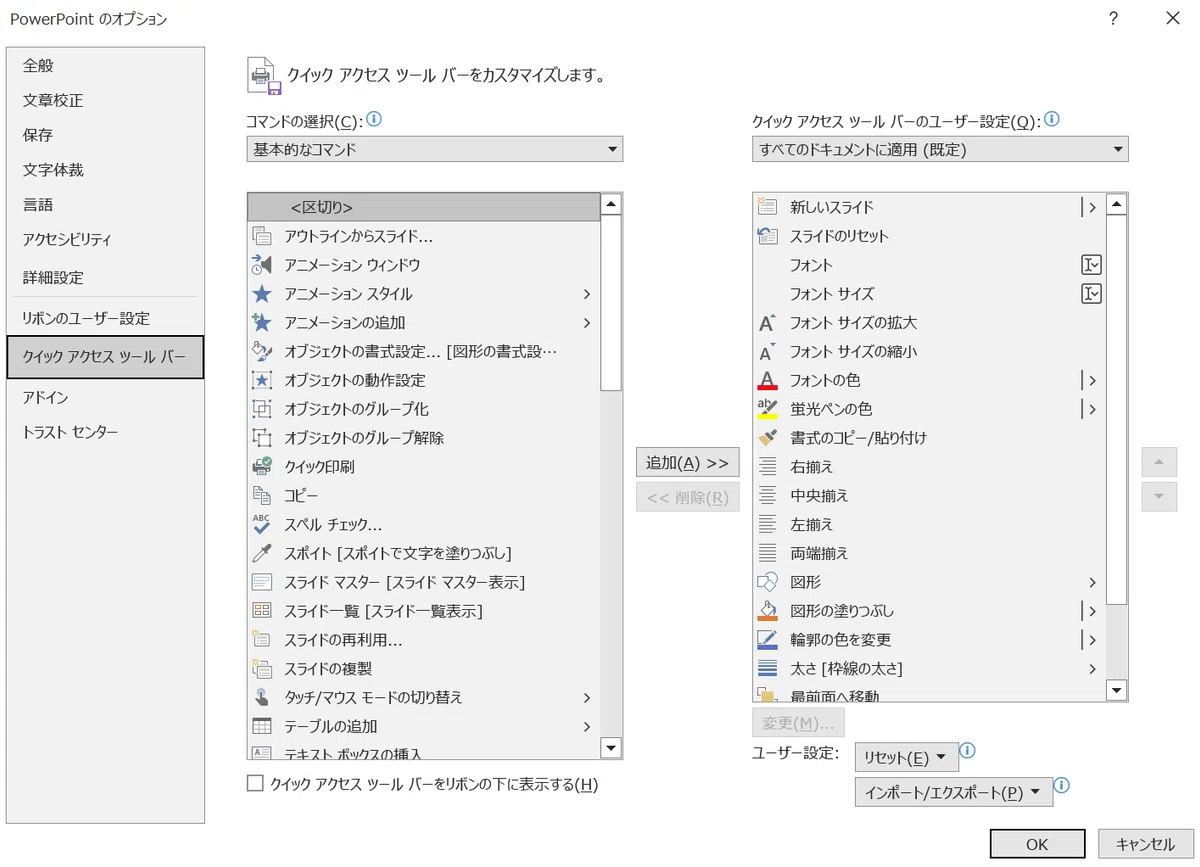Open the 全般 options category
This screenshot has width=1200, height=867.
coord(105,66)
